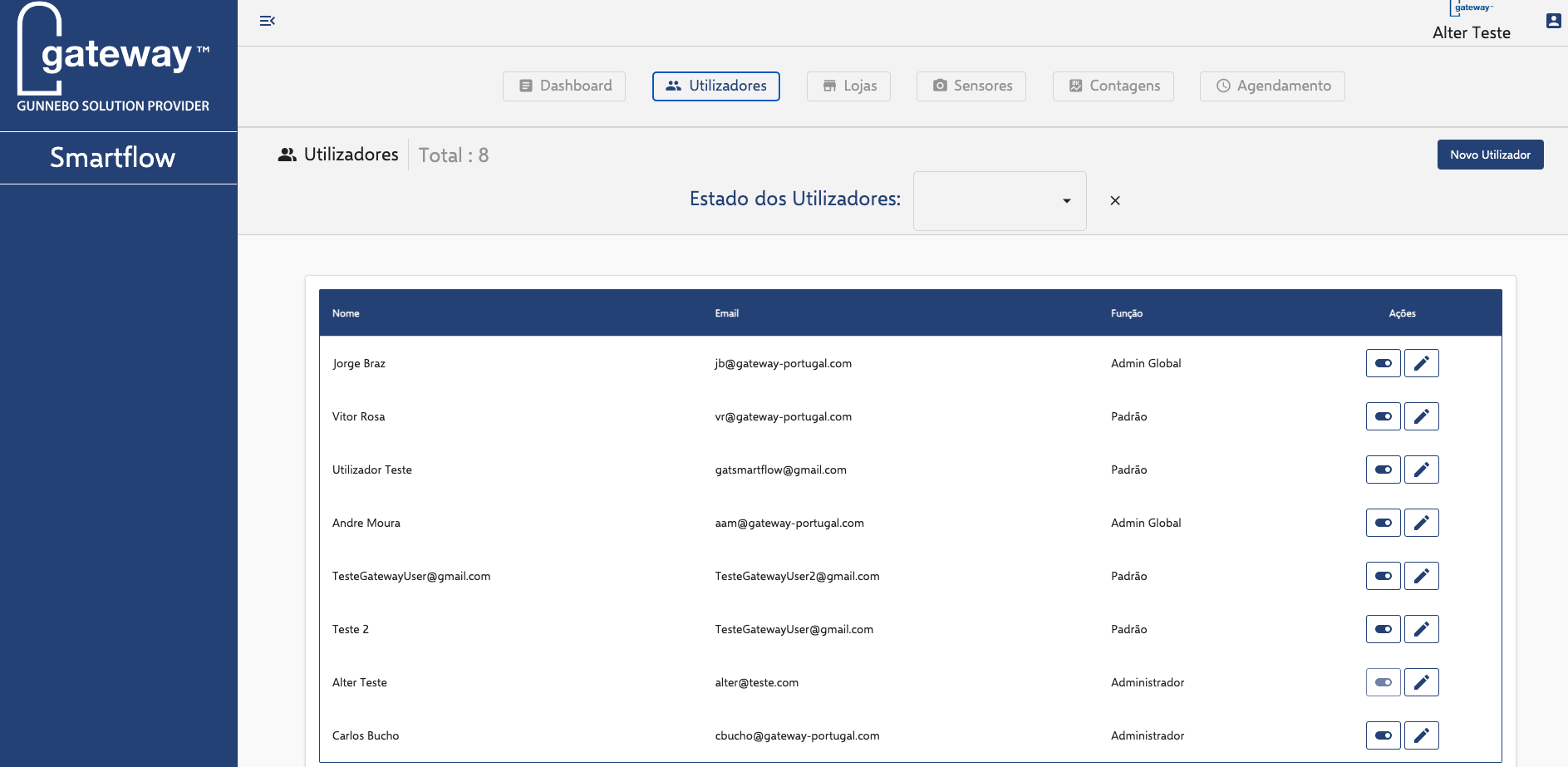Image resolution: width=1568 pixels, height=767 pixels.
Task: Open the Sensores tab
Action: [x=971, y=86]
